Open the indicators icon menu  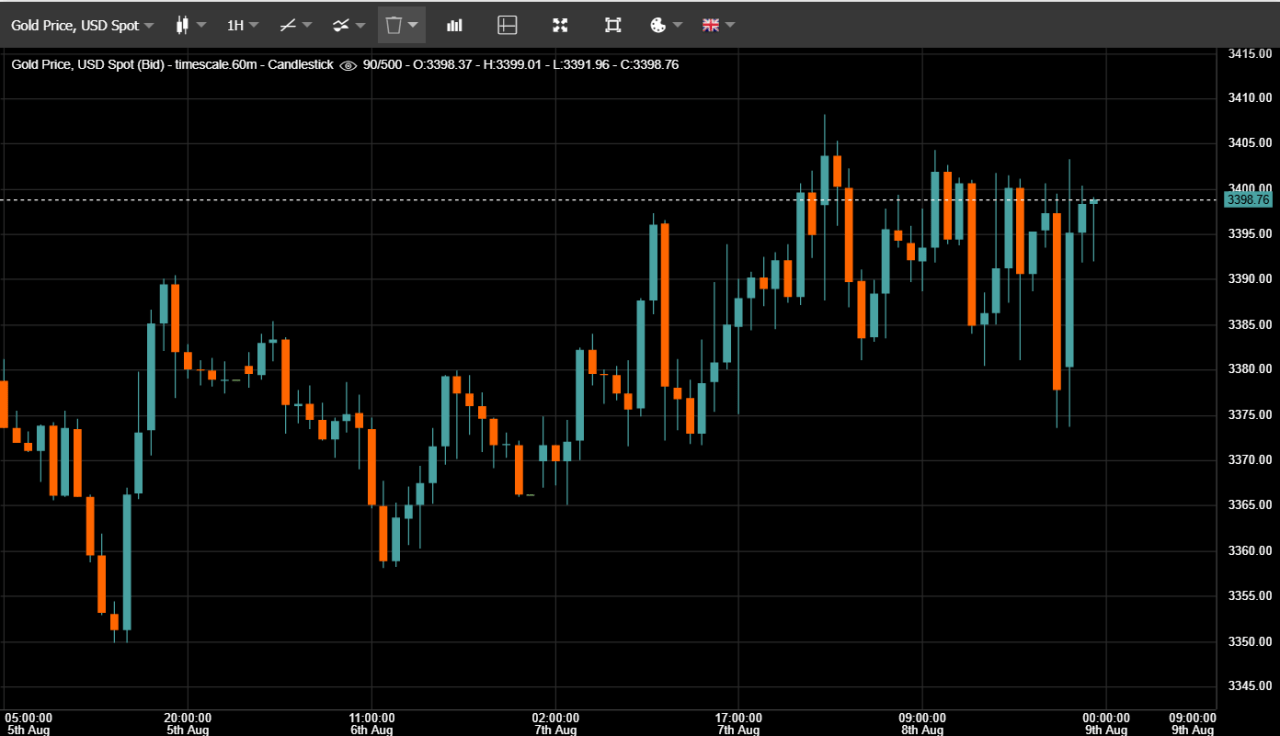point(341,25)
